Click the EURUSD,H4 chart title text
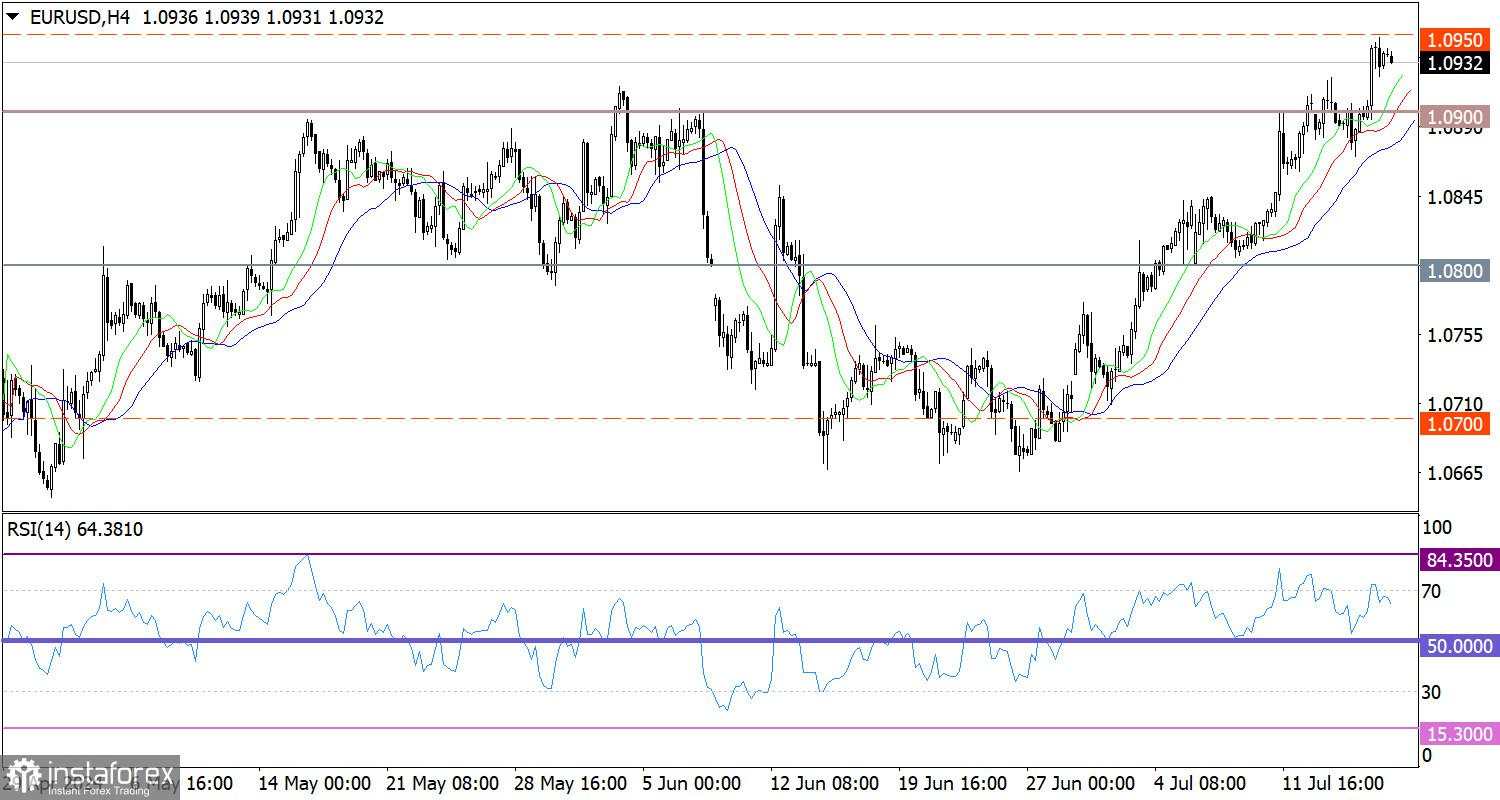This screenshot has height=800, width=1500. 80,17
